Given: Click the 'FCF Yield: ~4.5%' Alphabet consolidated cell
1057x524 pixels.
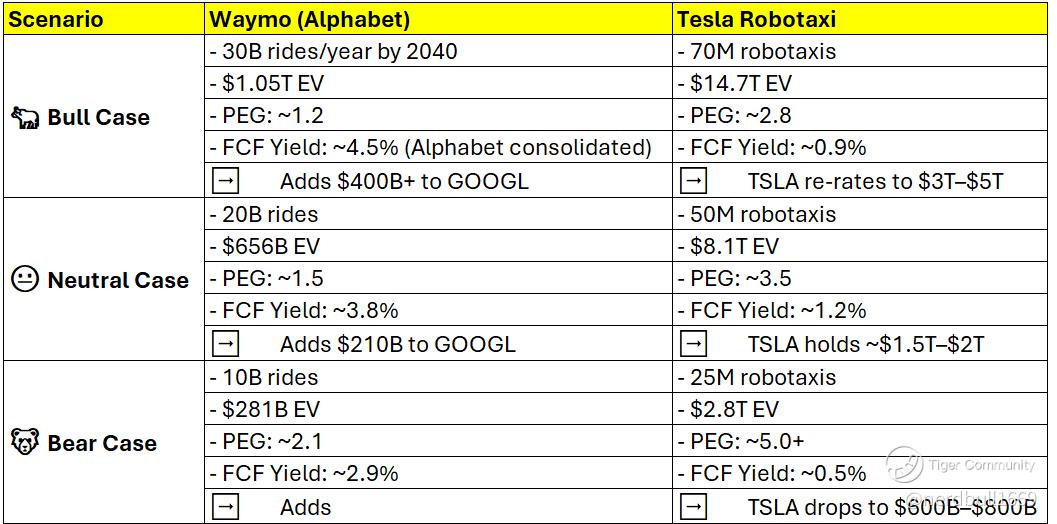Looking at the screenshot, I should [431, 148].
